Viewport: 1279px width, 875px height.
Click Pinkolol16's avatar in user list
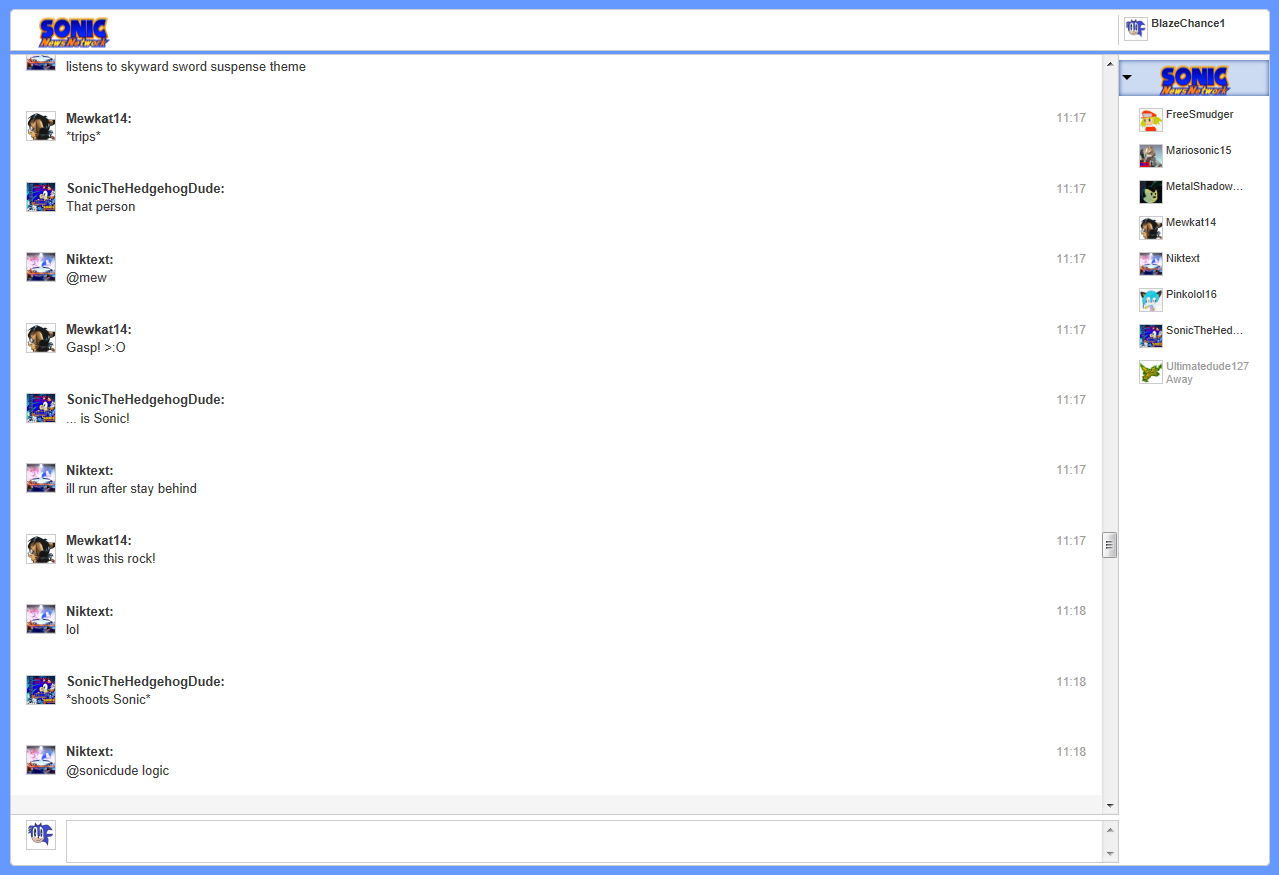(1150, 300)
